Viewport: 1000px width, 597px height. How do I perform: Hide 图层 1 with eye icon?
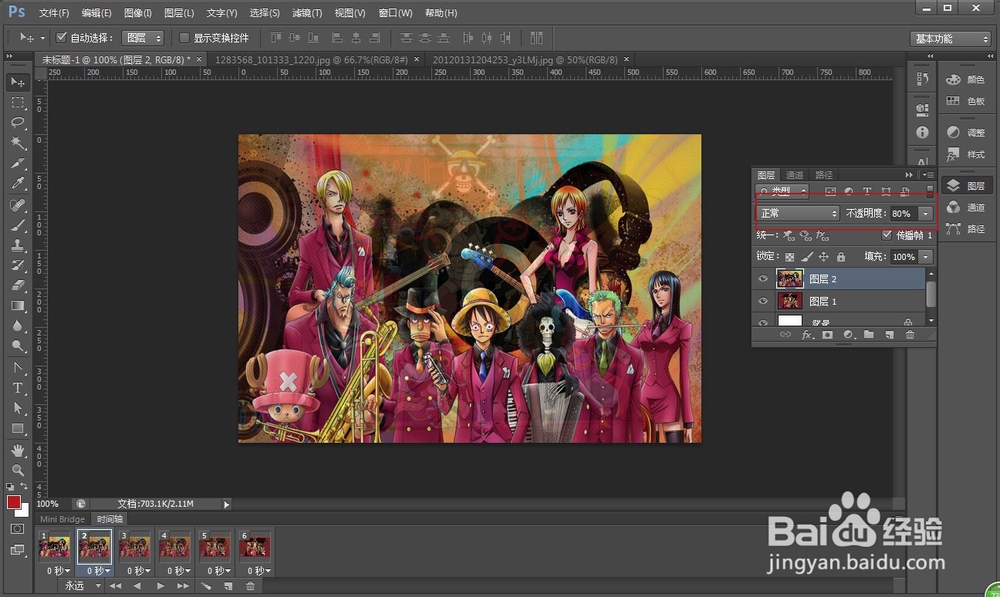763,301
